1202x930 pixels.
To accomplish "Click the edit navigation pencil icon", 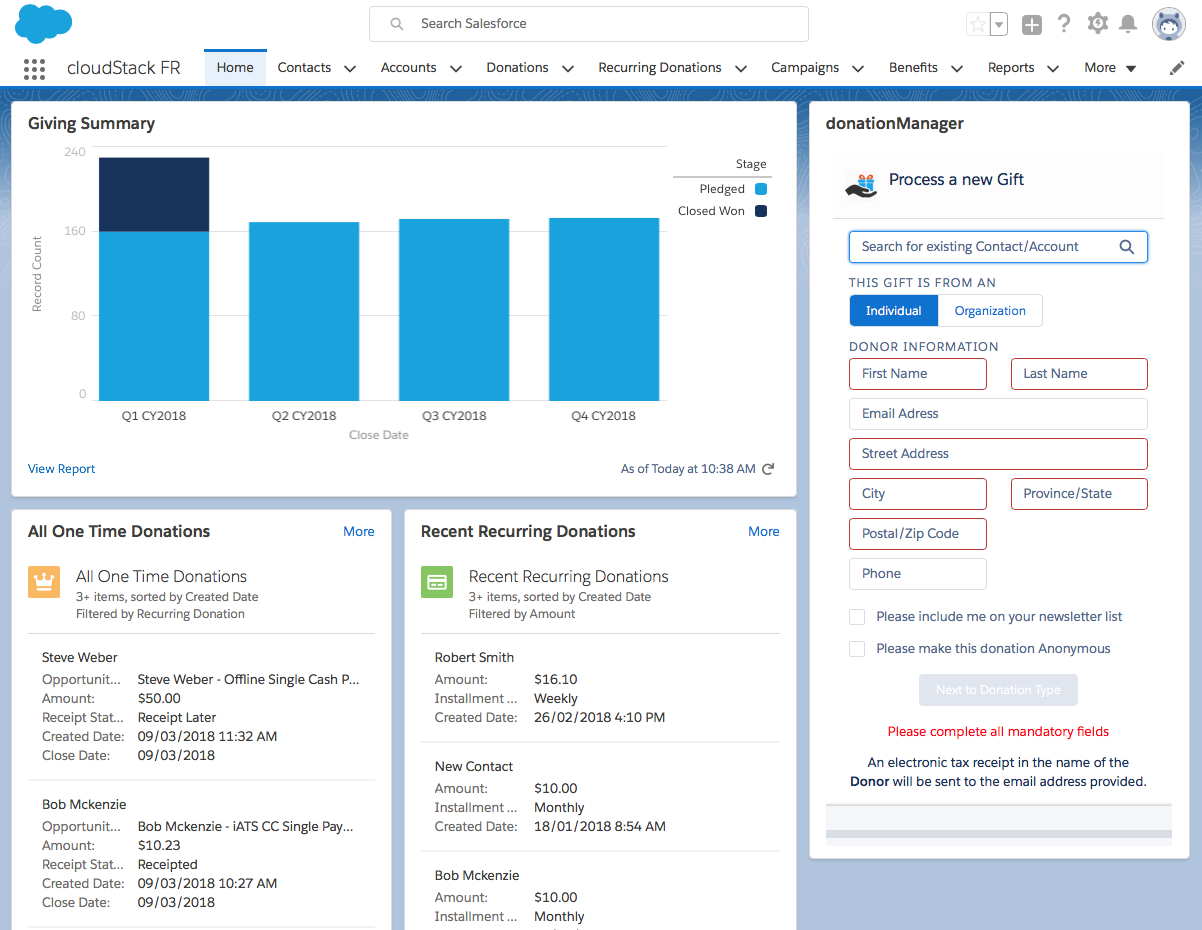I will [1177, 68].
